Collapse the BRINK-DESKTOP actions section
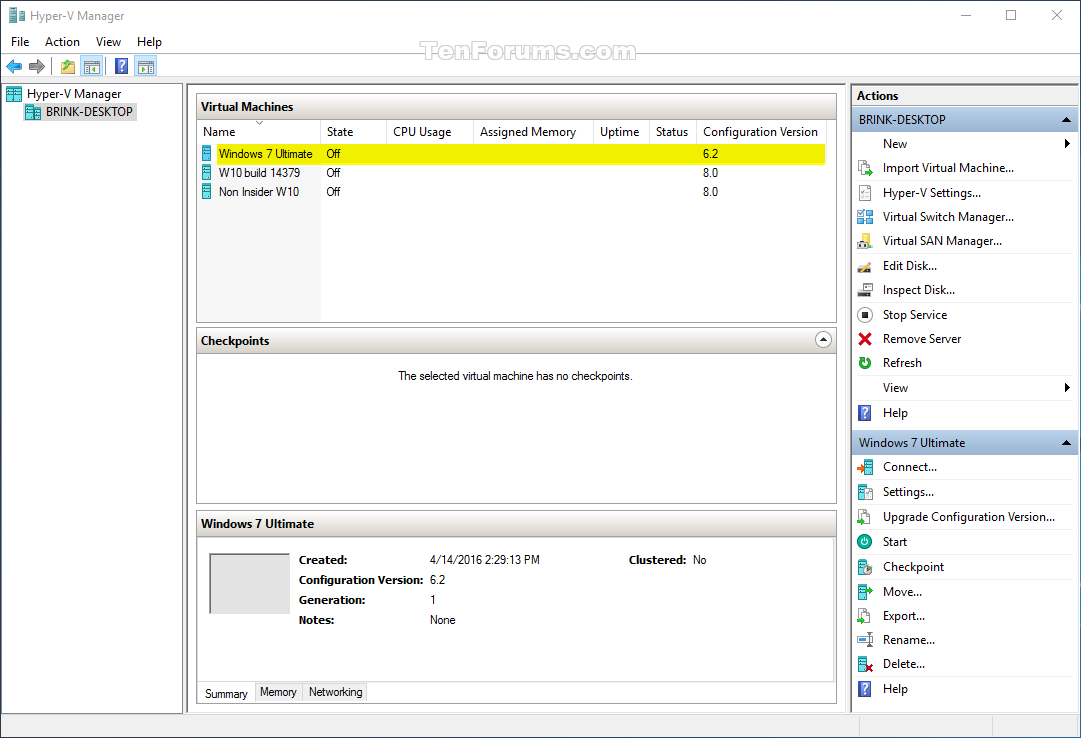This screenshot has height=738, width=1081. click(1066, 120)
